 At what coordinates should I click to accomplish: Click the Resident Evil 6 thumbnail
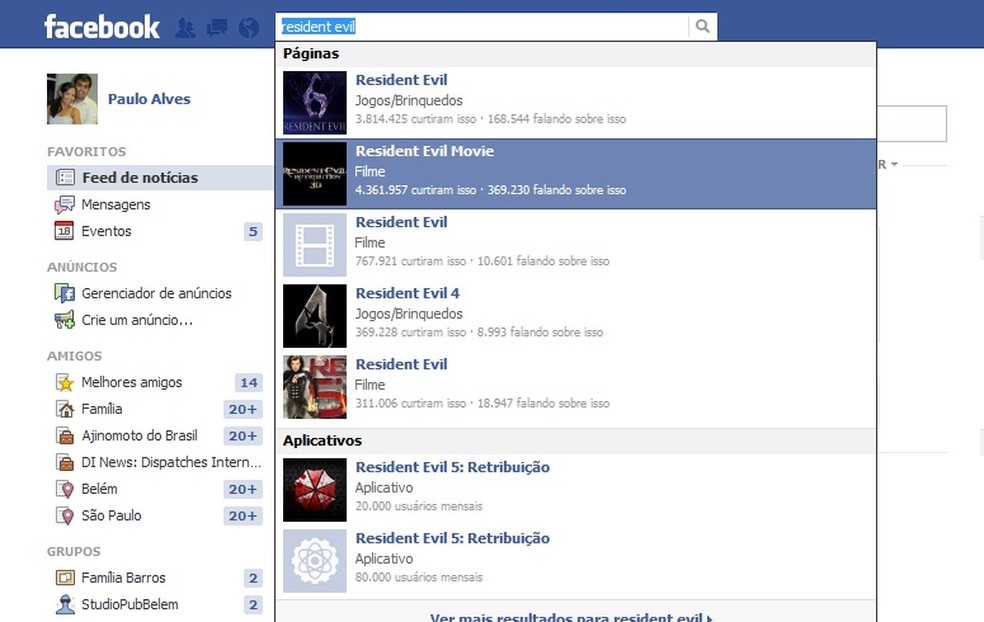(x=314, y=102)
